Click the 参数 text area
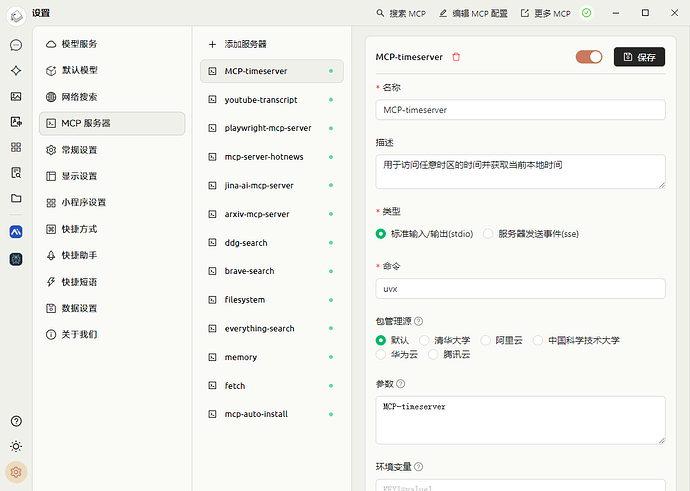Viewport: 690px width, 491px height. (520, 420)
